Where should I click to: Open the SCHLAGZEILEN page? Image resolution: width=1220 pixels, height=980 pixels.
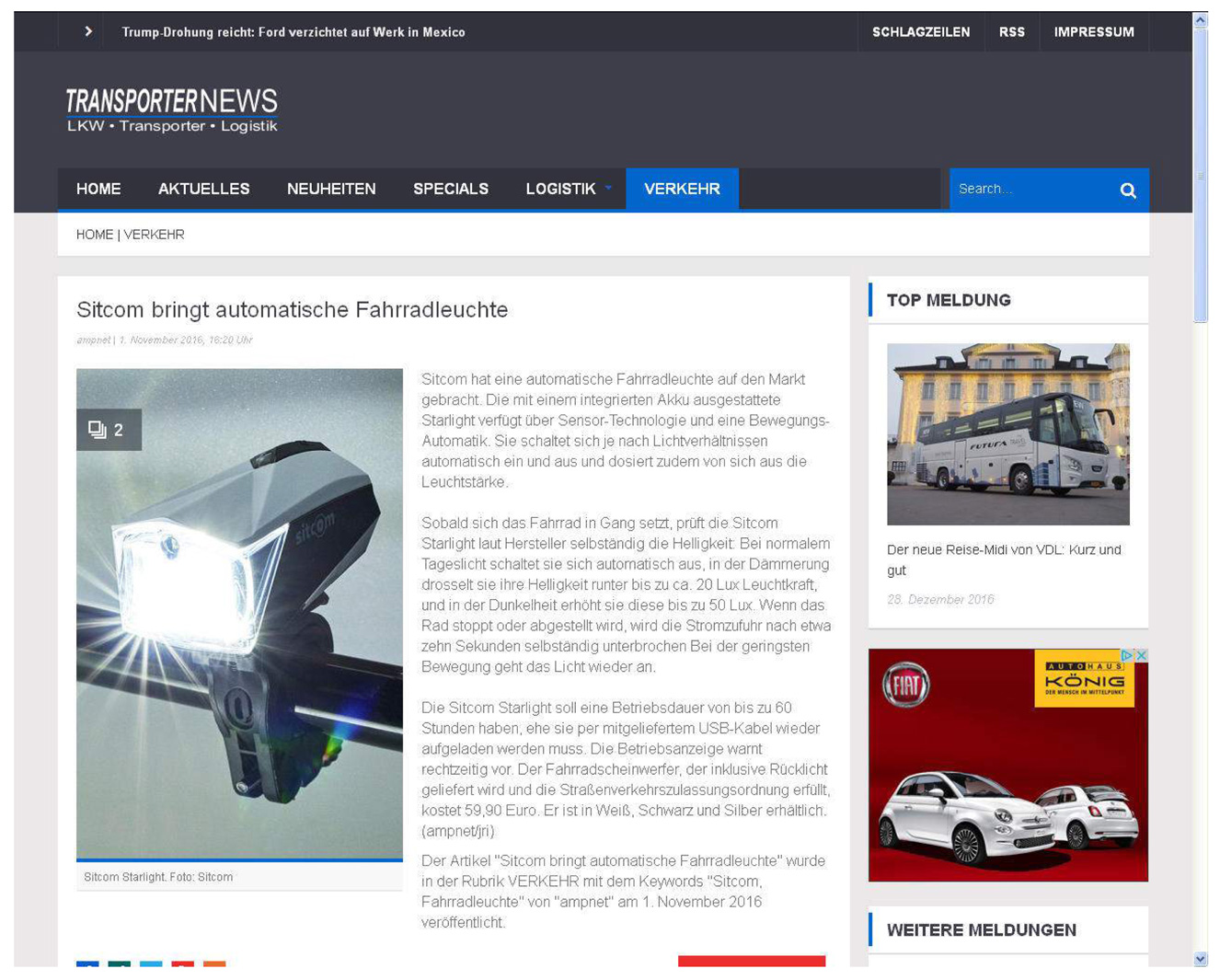tap(920, 32)
